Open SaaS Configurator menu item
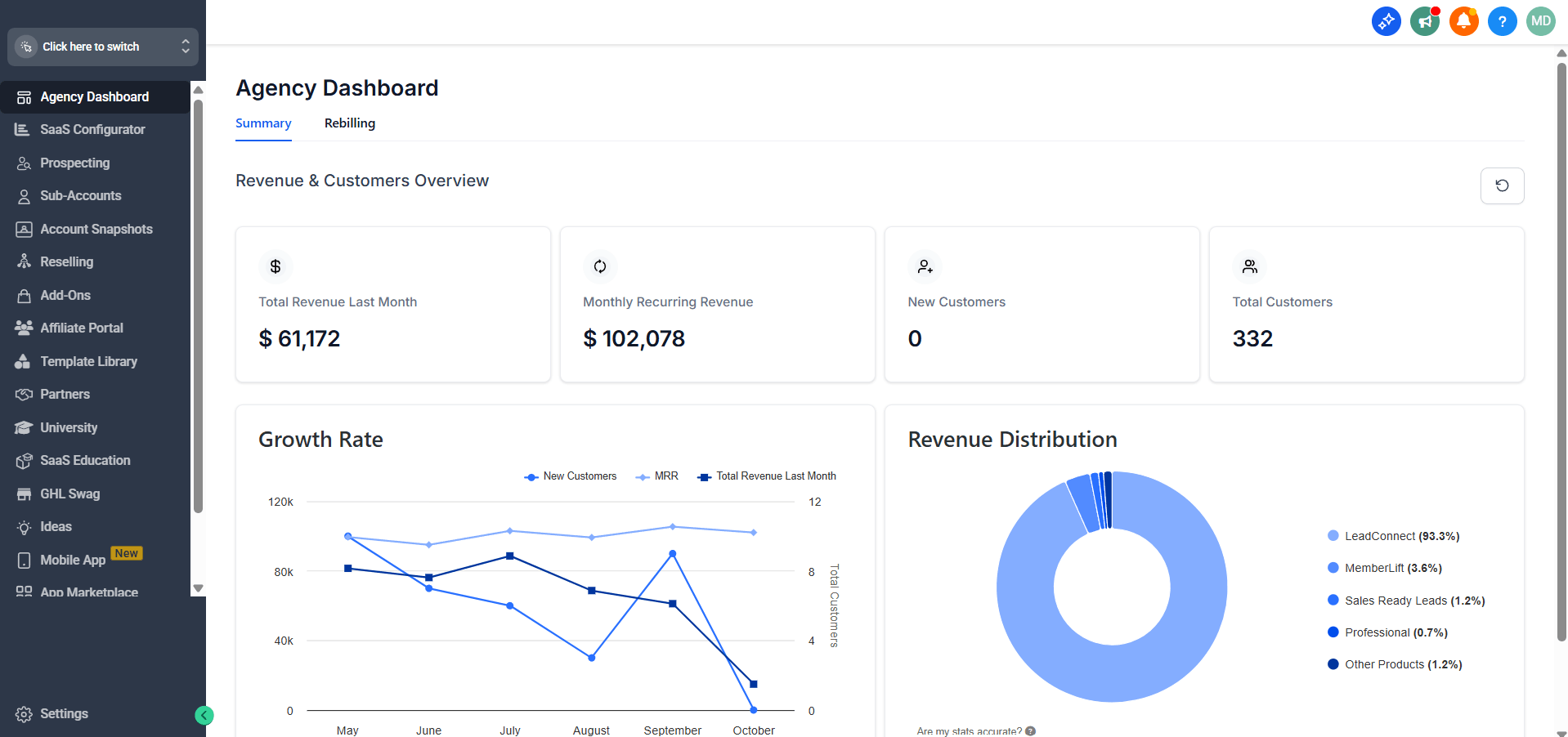1568x737 pixels. (x=95, y=129)
